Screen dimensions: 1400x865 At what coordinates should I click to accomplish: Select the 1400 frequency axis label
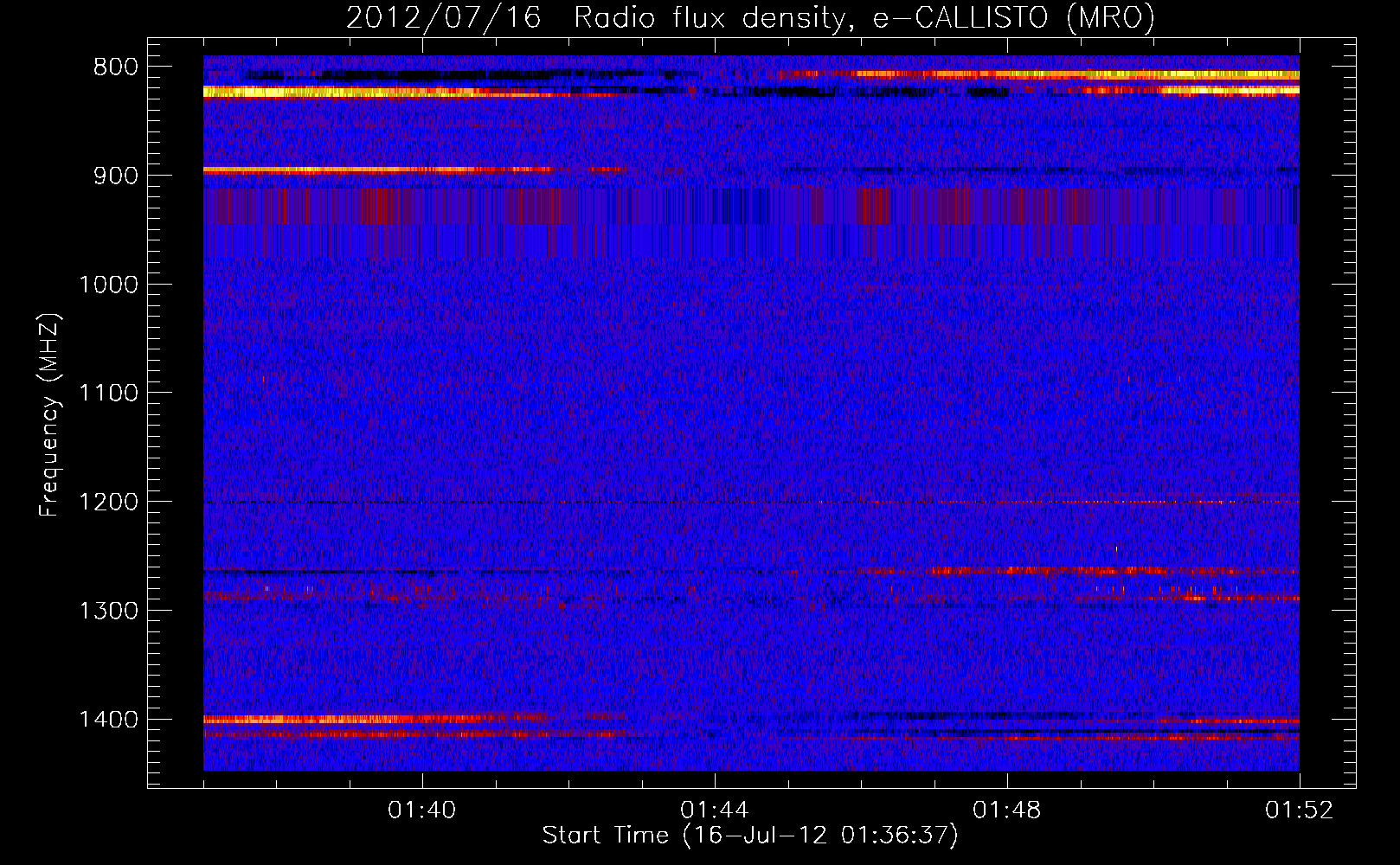(108, 720)
